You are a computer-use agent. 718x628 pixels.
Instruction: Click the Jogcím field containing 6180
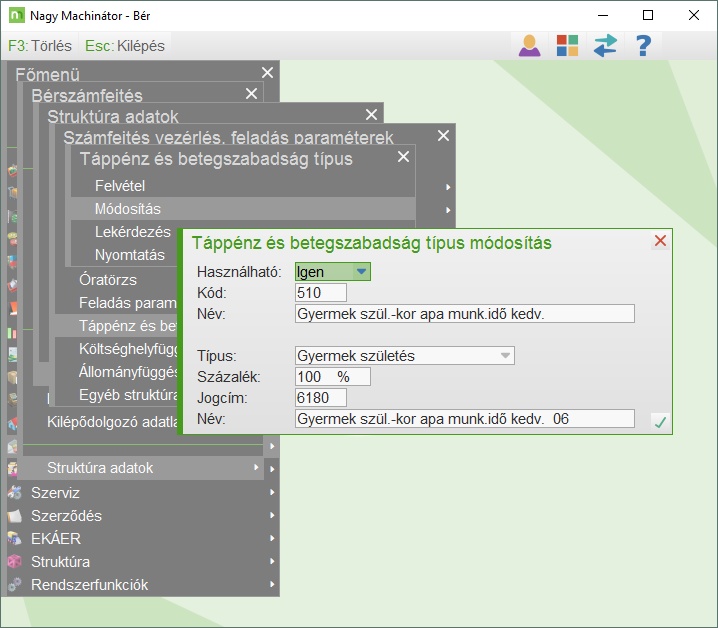click(x=321, y=398)
